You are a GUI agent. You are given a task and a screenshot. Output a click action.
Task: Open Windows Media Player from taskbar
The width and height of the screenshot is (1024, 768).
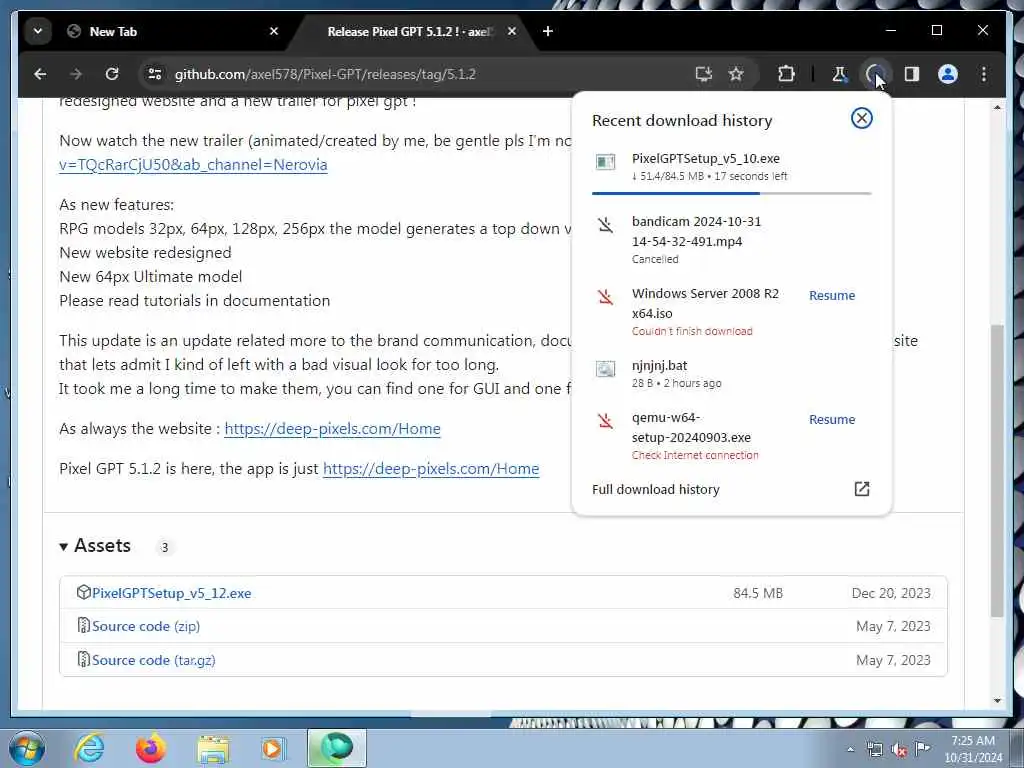coord(272,748)
